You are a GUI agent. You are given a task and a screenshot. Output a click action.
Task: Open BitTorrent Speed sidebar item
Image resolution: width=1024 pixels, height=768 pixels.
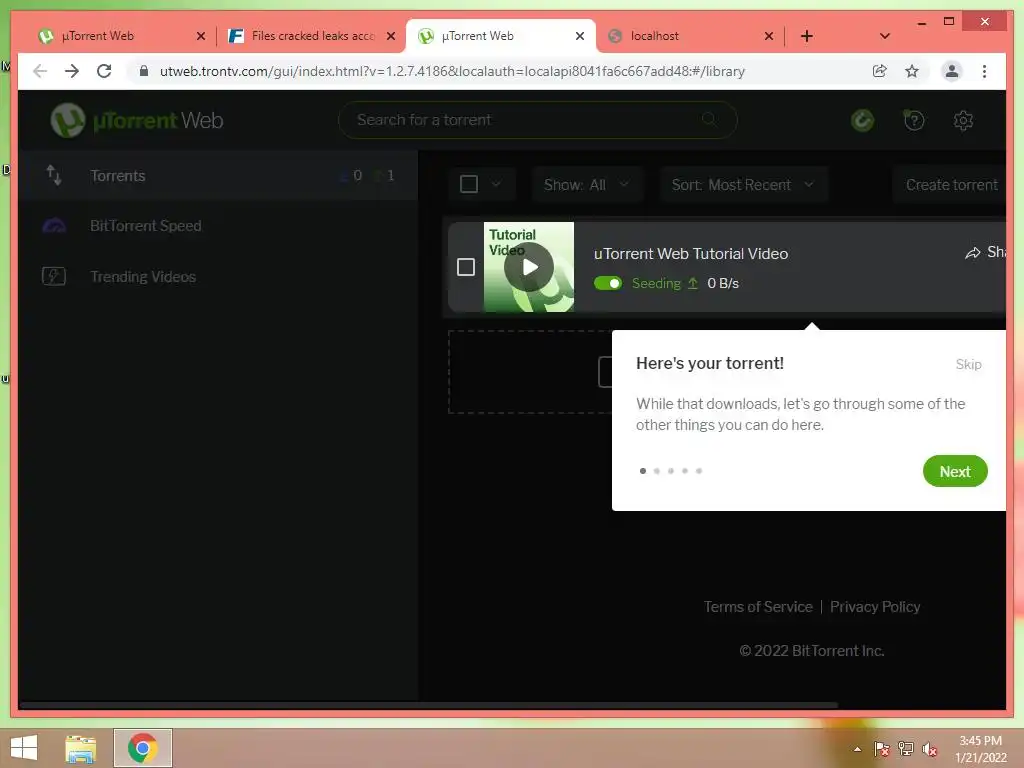point(218,225)
